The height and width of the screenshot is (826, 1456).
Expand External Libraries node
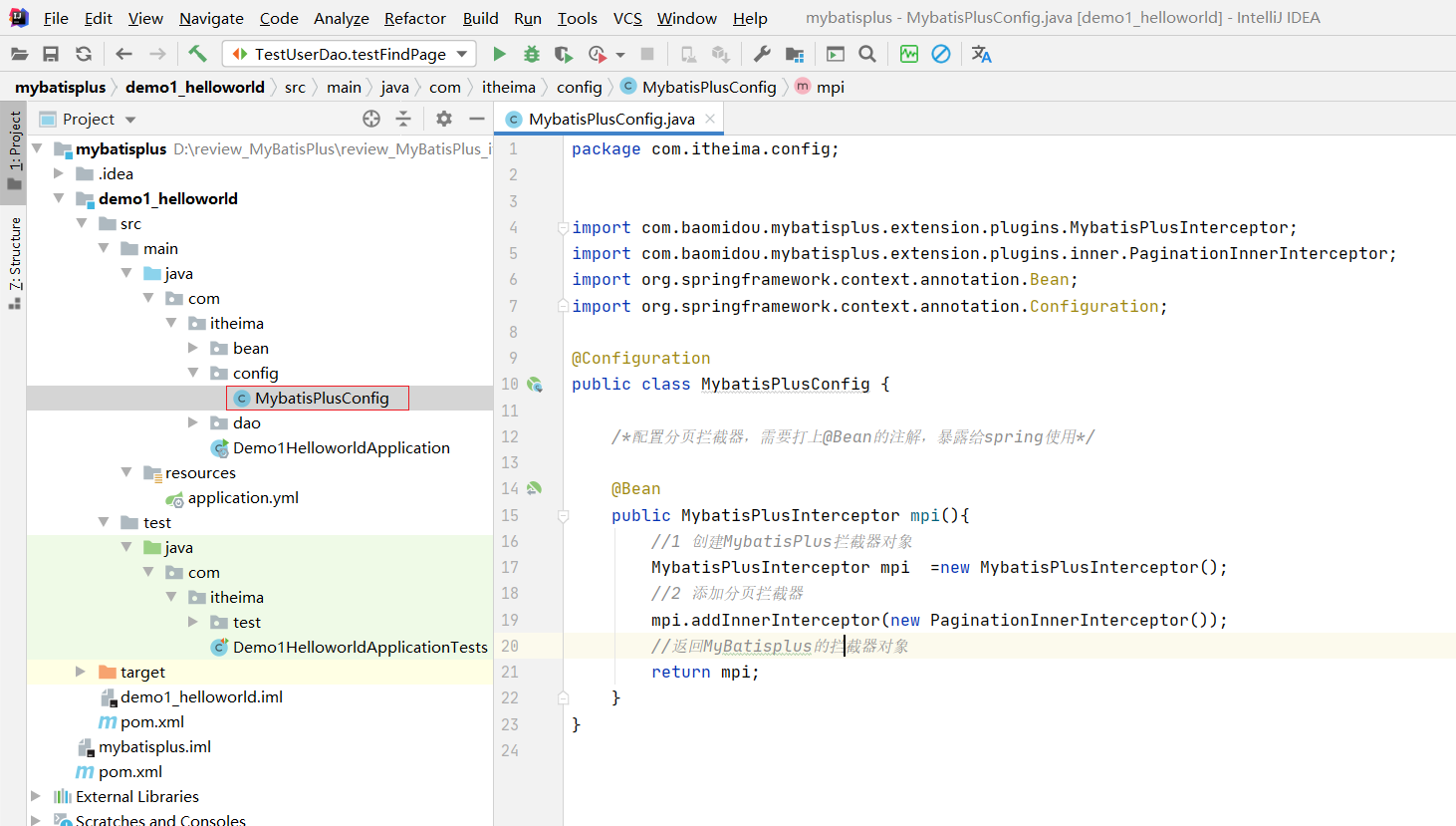[36, 796]
